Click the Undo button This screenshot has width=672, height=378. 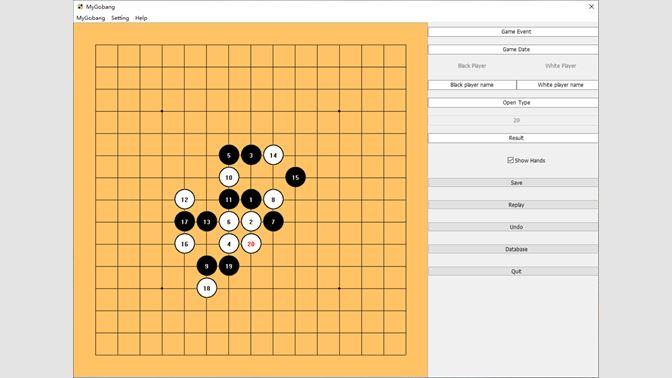pyautogui.click(x=513, y=227)
